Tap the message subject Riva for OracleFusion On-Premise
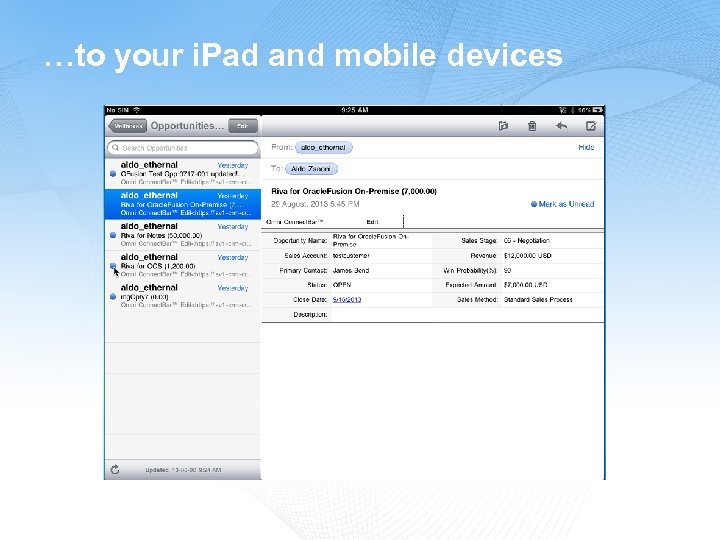This screenshot has width=720, height=540. [x=354, y=191]
